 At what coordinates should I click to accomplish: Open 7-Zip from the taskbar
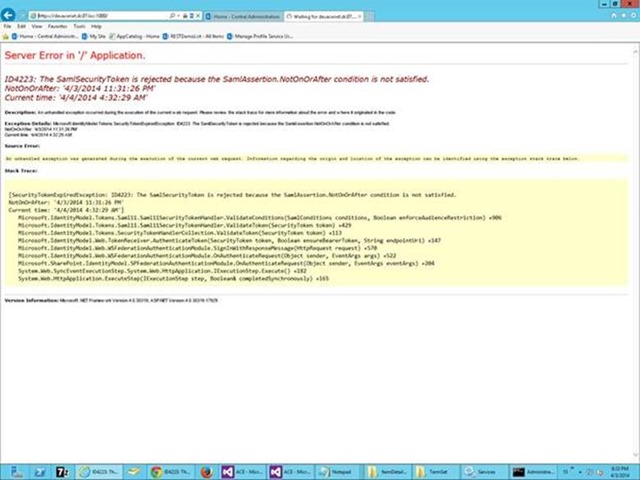click(62, 472)
